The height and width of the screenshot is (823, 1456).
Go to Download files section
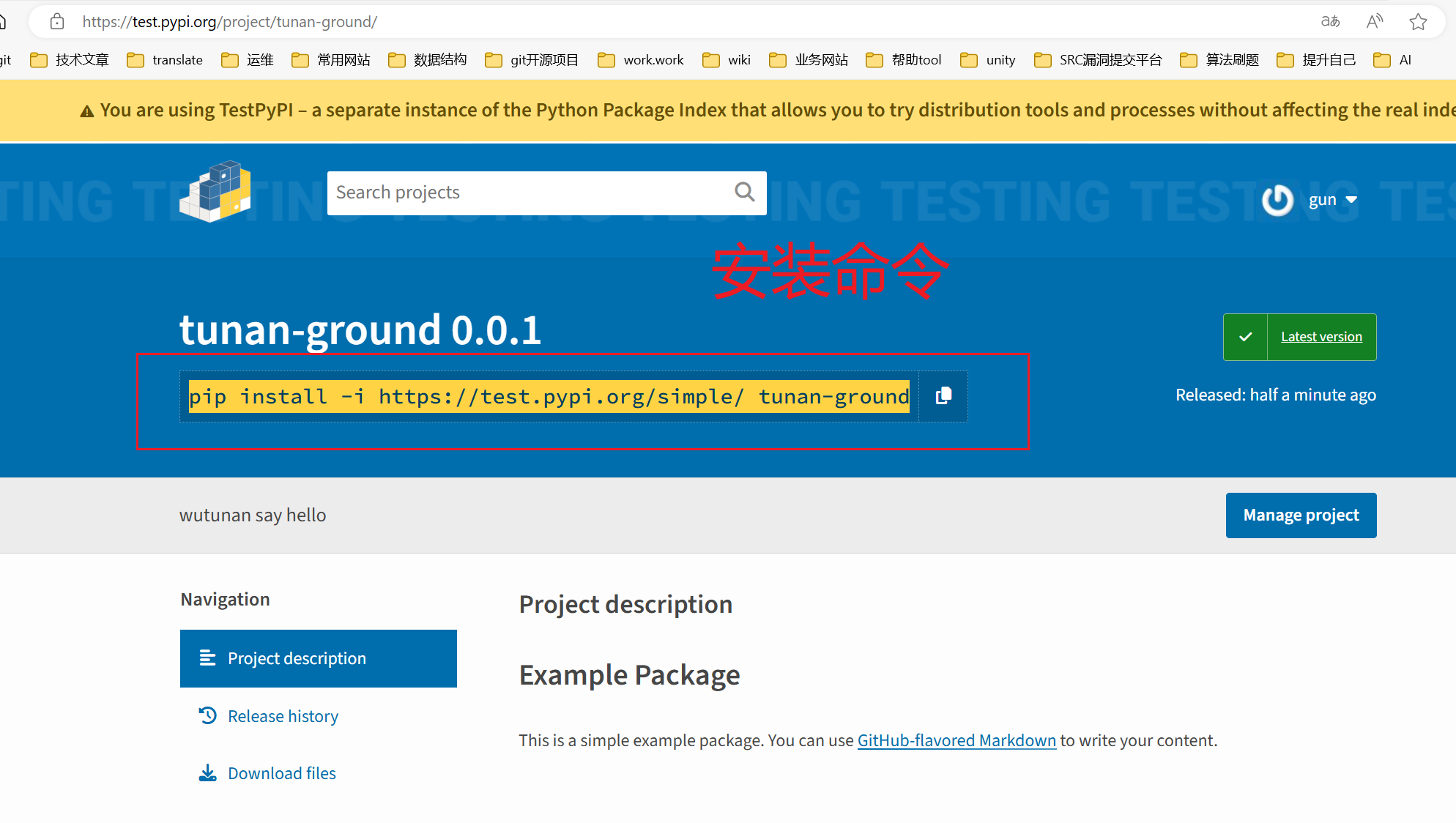281,773
